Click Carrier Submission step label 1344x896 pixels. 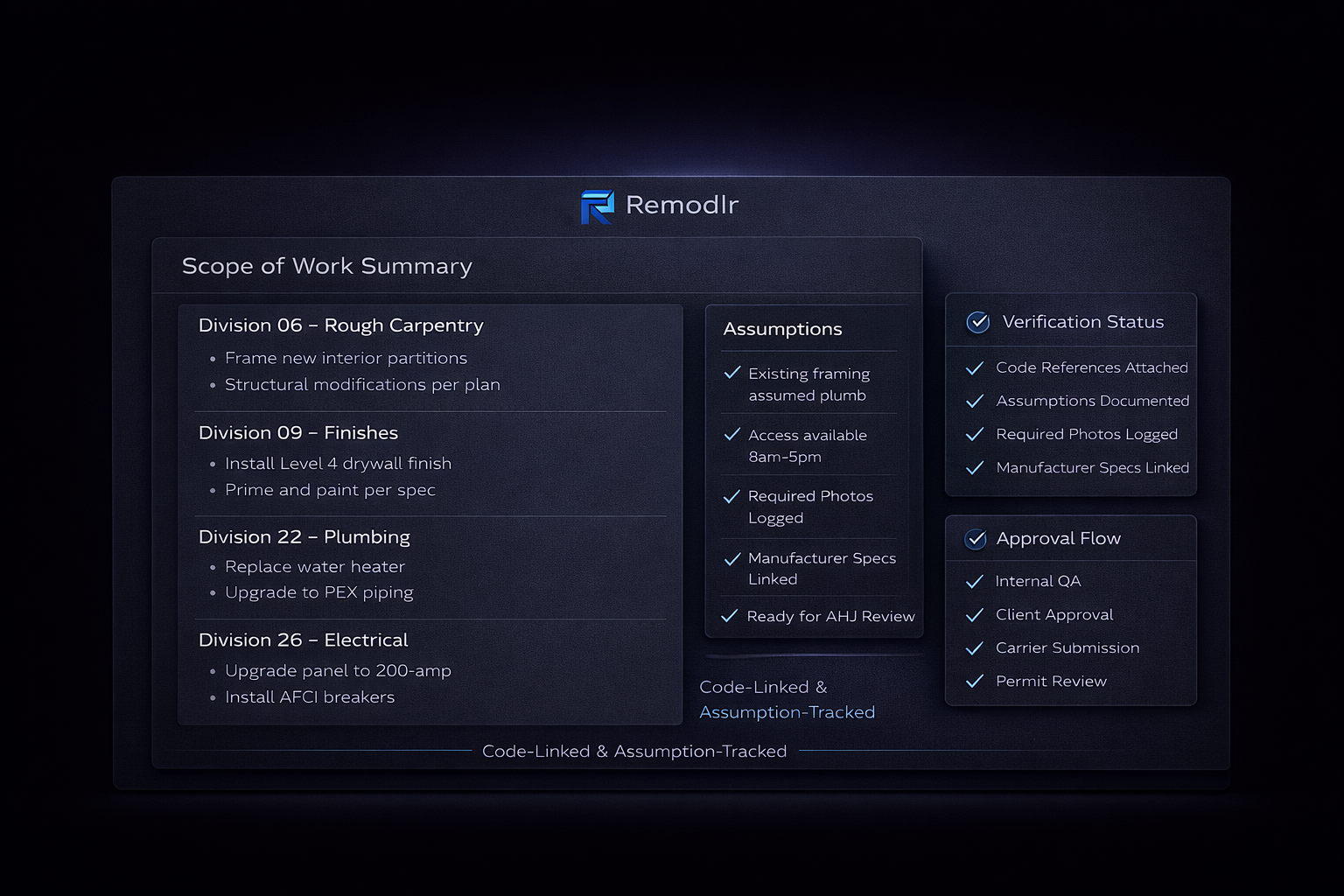coord(1067,648)
